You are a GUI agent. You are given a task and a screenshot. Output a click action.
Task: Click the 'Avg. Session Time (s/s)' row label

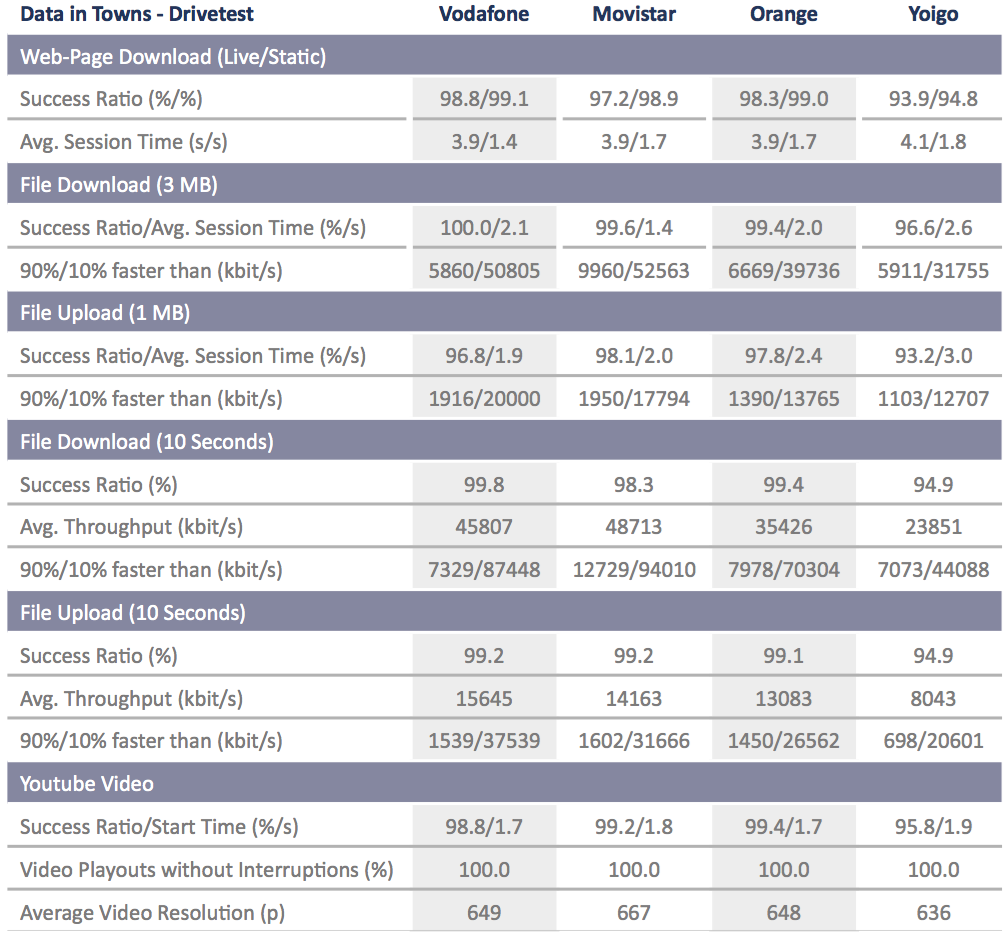coord(123,142)
